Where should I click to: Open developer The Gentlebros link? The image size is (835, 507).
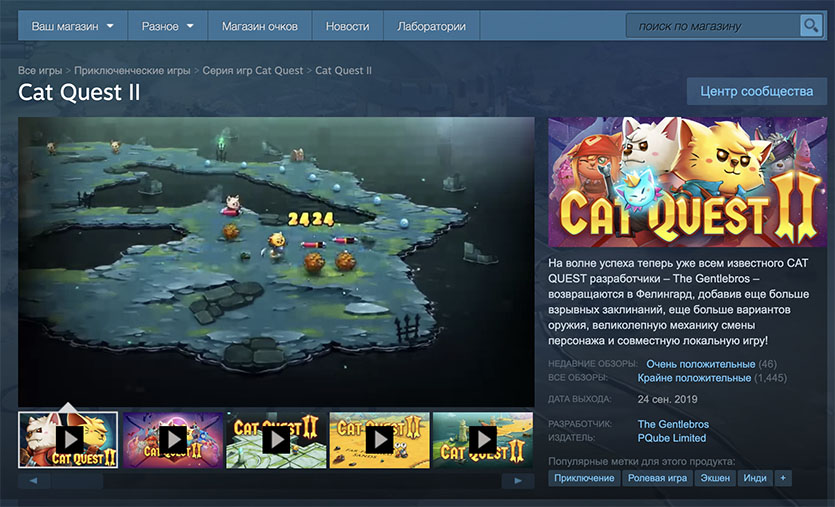673,424
